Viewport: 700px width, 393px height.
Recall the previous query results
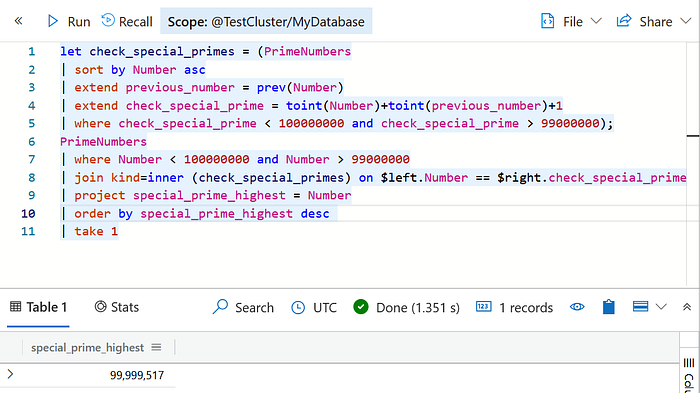pyautogui.click(x=127, y=21)
